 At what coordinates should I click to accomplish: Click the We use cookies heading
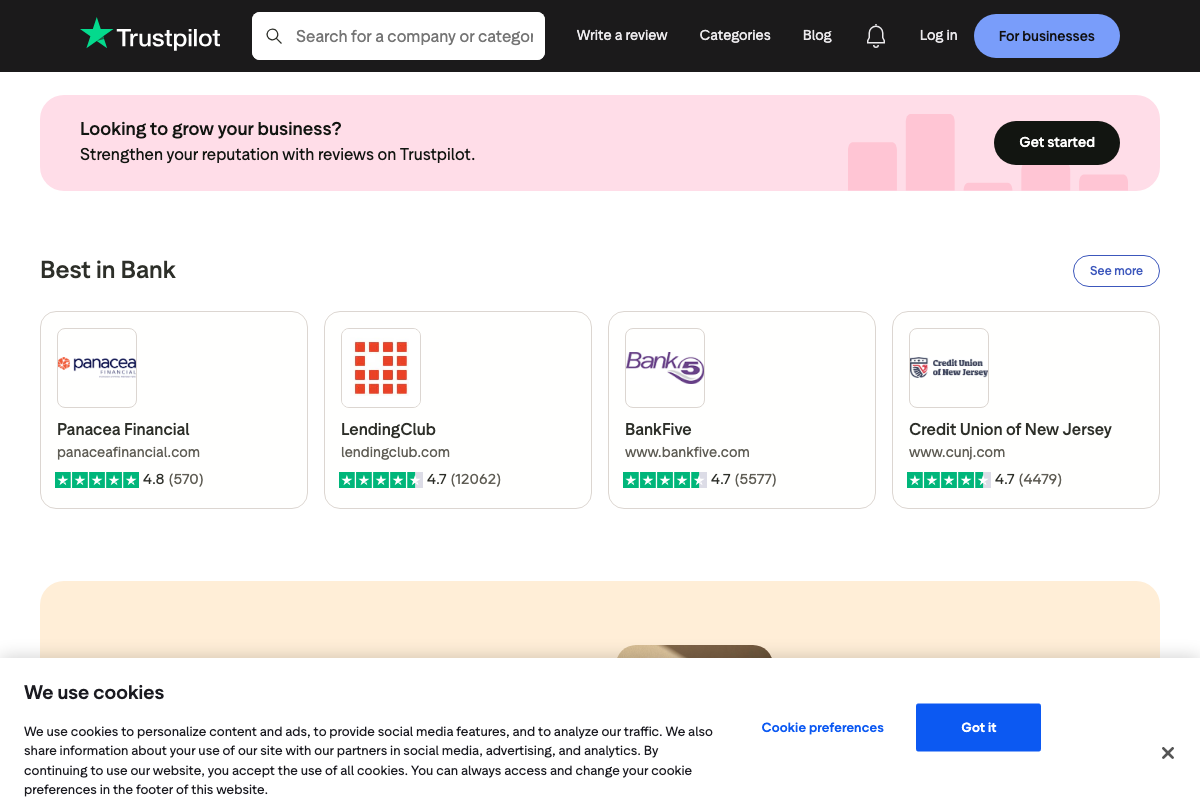pos(94,692)
